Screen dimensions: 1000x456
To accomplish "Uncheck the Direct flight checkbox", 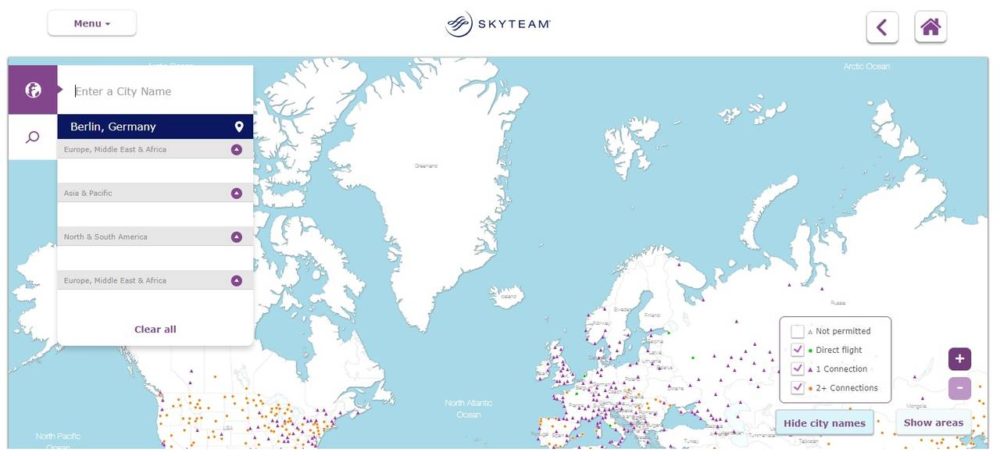I will (797, 349).
